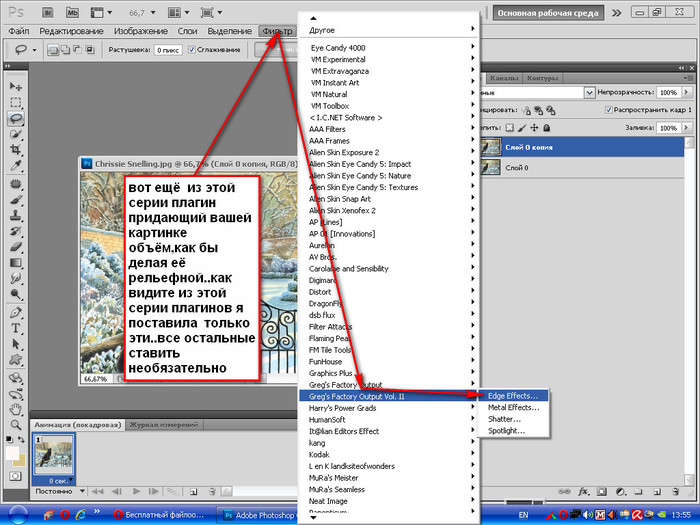Toggle lock all padlock icon
Screen dimensions: 700x525
(546, 128)
